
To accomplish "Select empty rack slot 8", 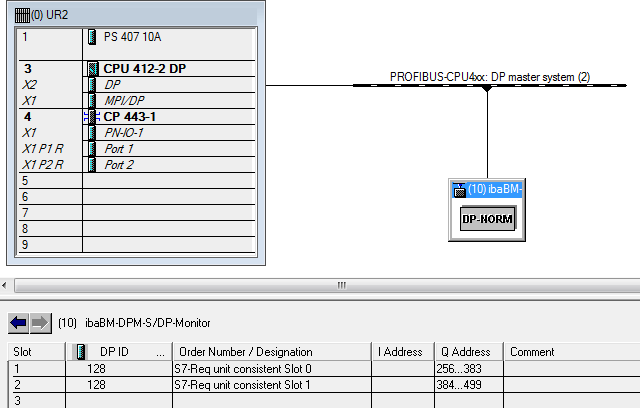I will click(x=137, y=228).
